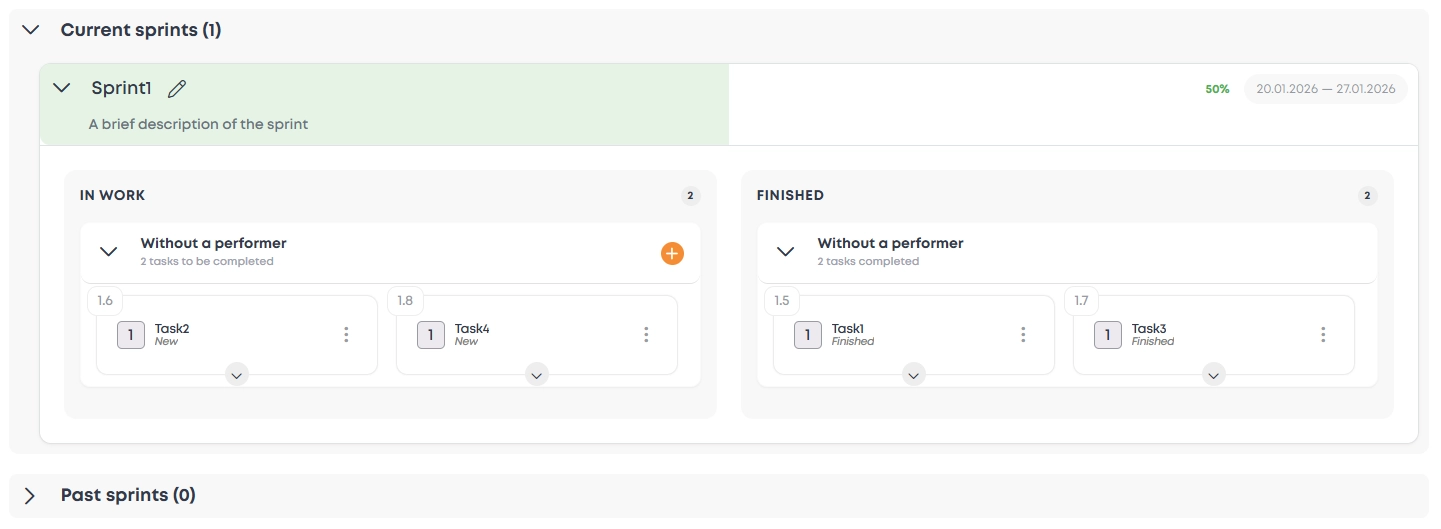This screenshot has height=529, width=1441.
Task: Click the 1.5 task number label
Action: (x=782, y=300)
